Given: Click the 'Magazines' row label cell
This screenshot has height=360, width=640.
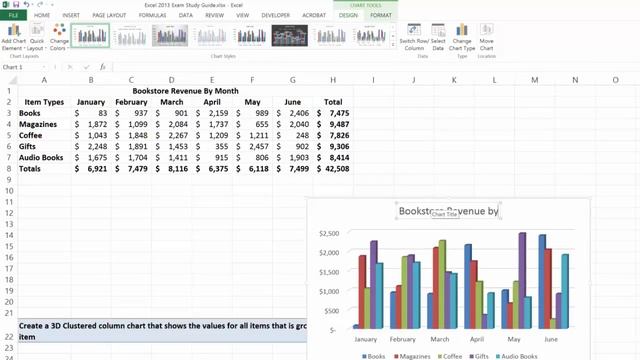Looking at the screenshot, I should 44,124.
